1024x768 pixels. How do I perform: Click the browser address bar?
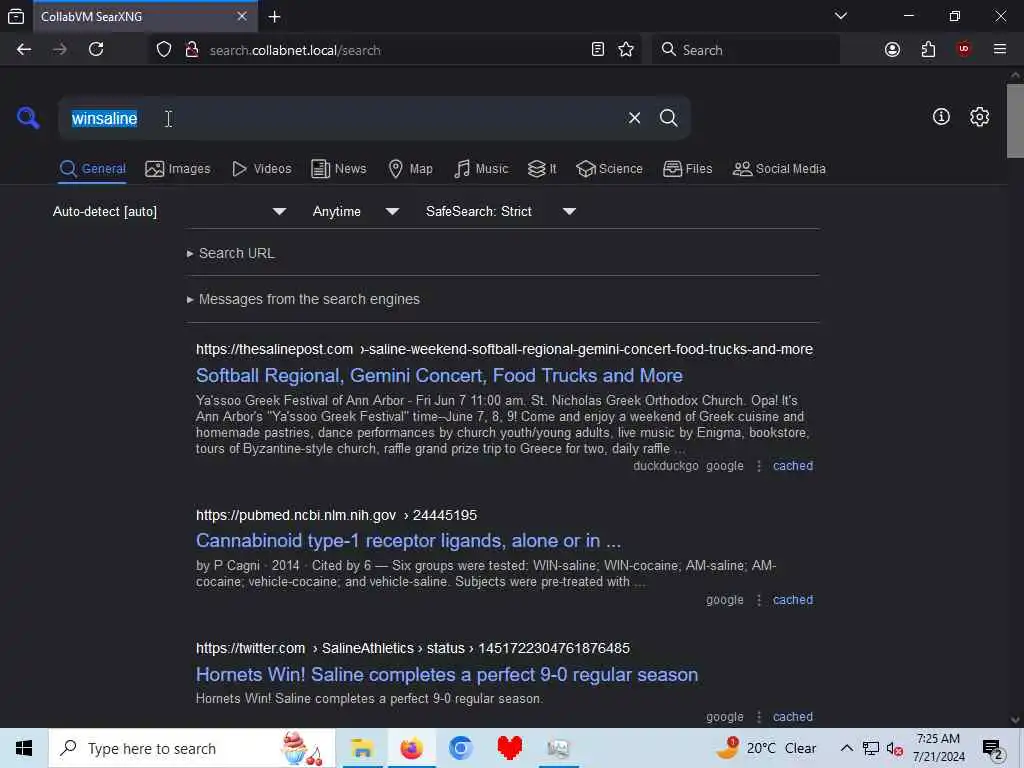[x=395, y=50]
